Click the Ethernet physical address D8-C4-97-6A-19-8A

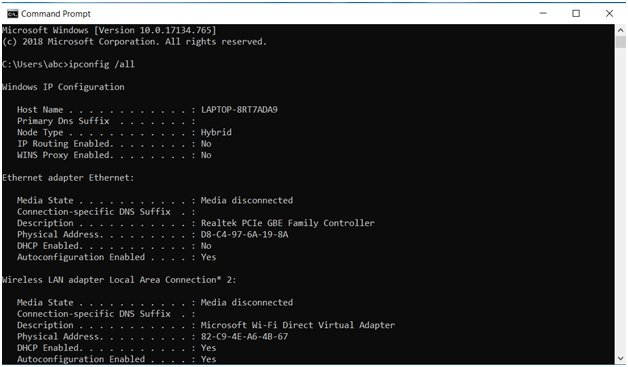click(244, 234)
